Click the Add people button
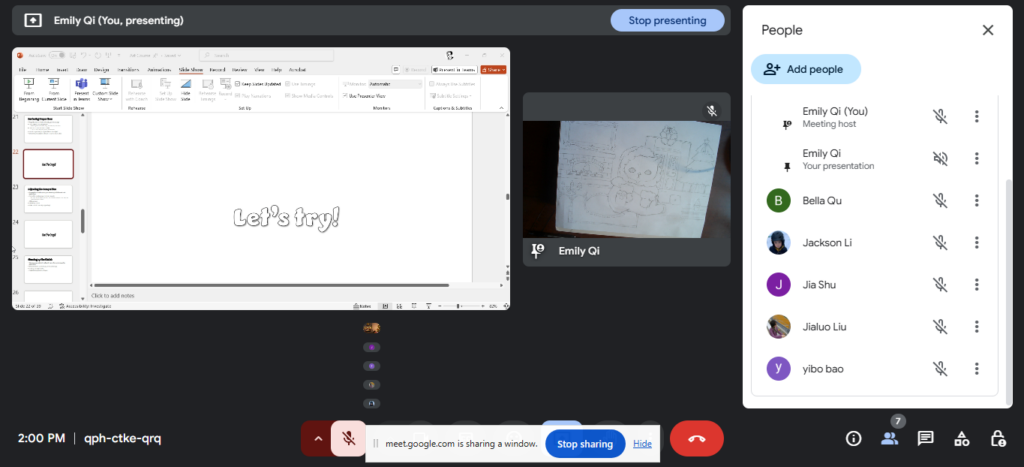This screenshot has height=467, width=1024. pos(806,69)
